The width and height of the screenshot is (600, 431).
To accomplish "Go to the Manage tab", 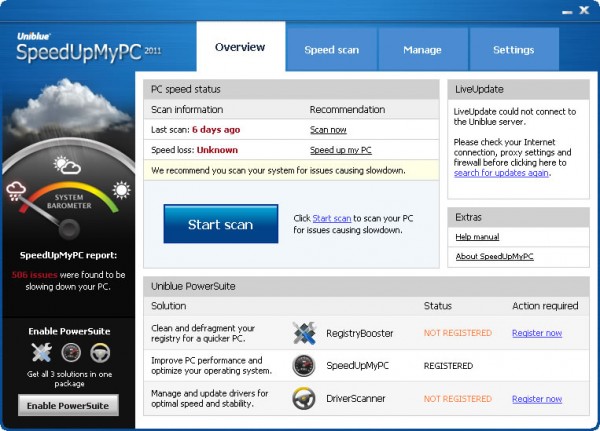I will [x=422, y=50].
